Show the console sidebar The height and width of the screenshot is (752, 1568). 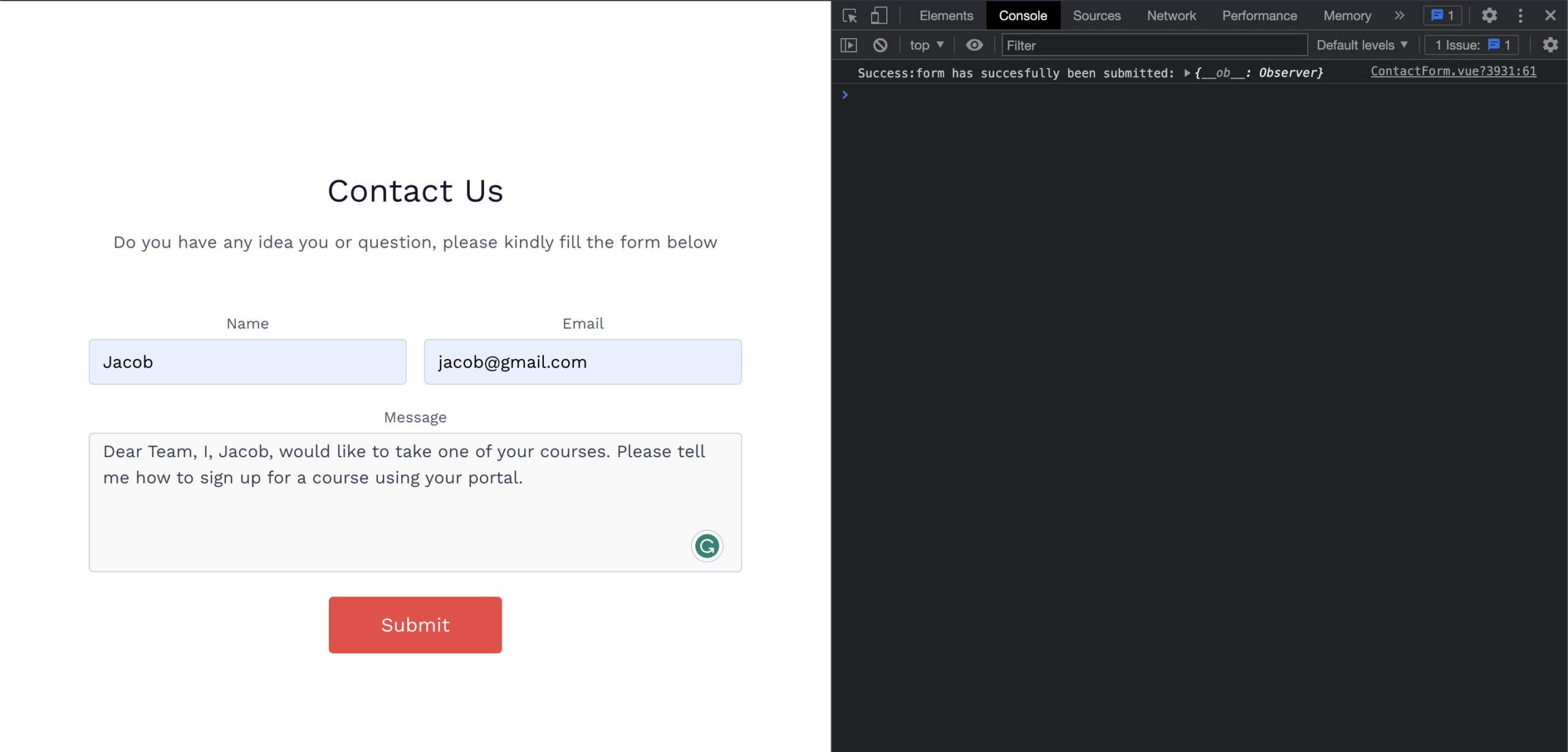point(849,45)
